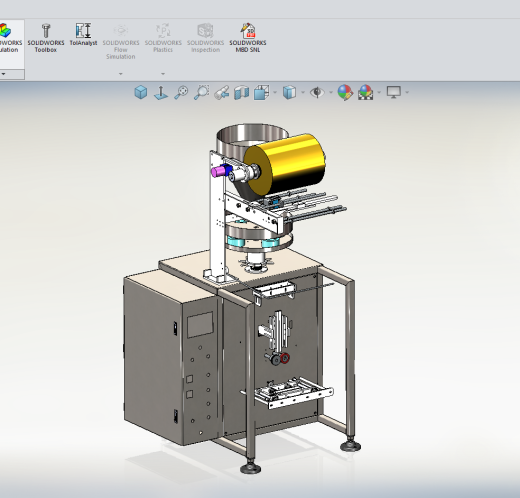Select the magenta motor cap on model
The width and height of the screenshot is (520, 498).
pos(218,171)
